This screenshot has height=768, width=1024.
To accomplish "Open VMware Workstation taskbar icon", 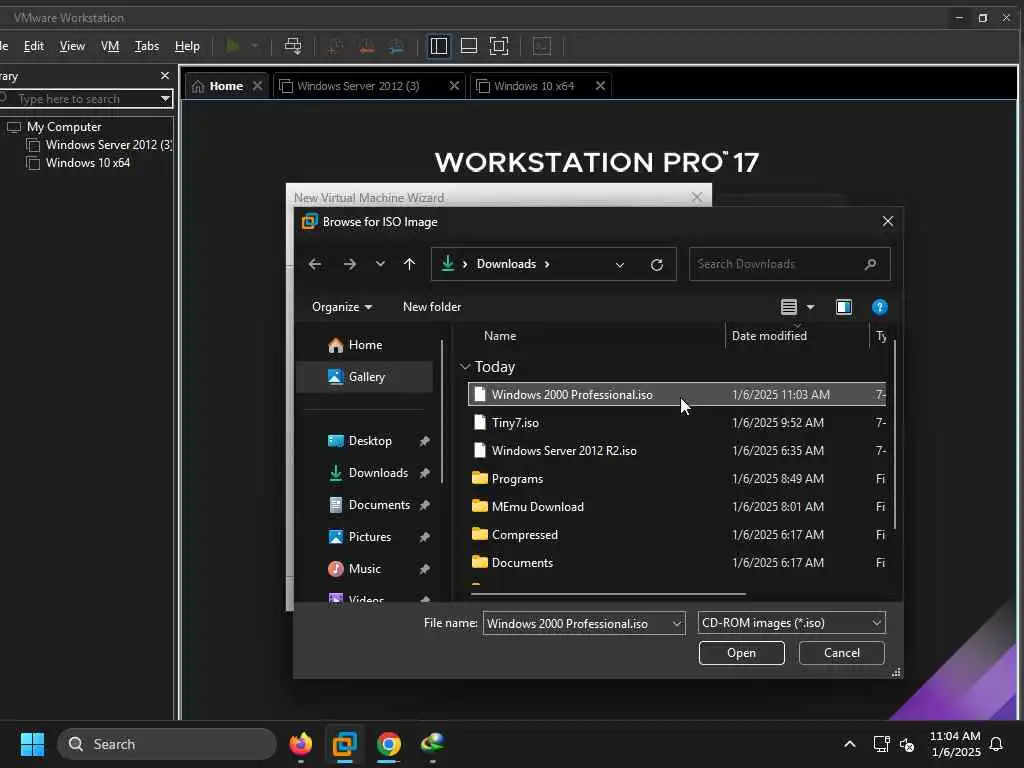I will 345,744.
